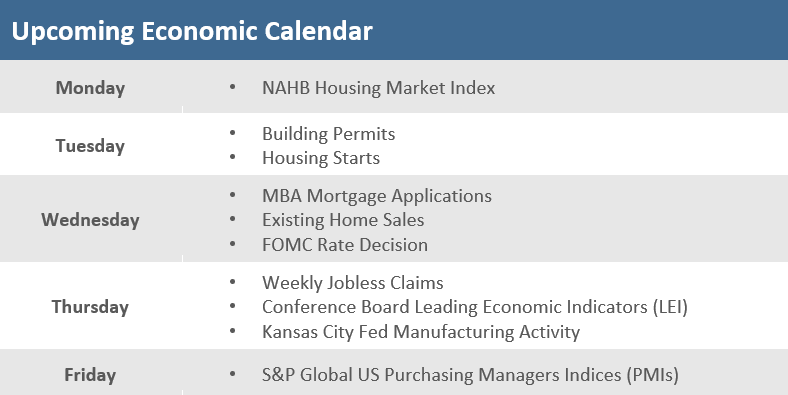
Task: Click S&P Global US Purchasing Managers Indices
Action: click(470, 375)
